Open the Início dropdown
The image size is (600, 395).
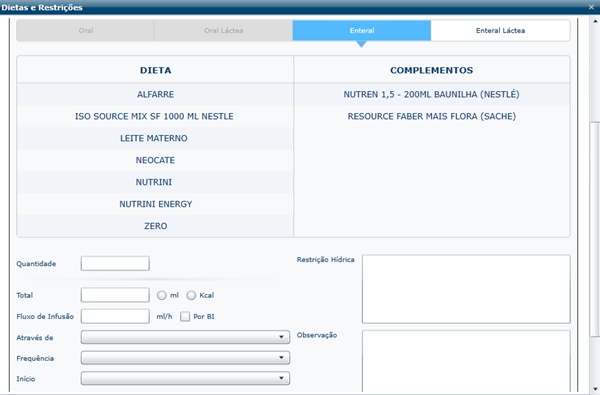[185, 379]
